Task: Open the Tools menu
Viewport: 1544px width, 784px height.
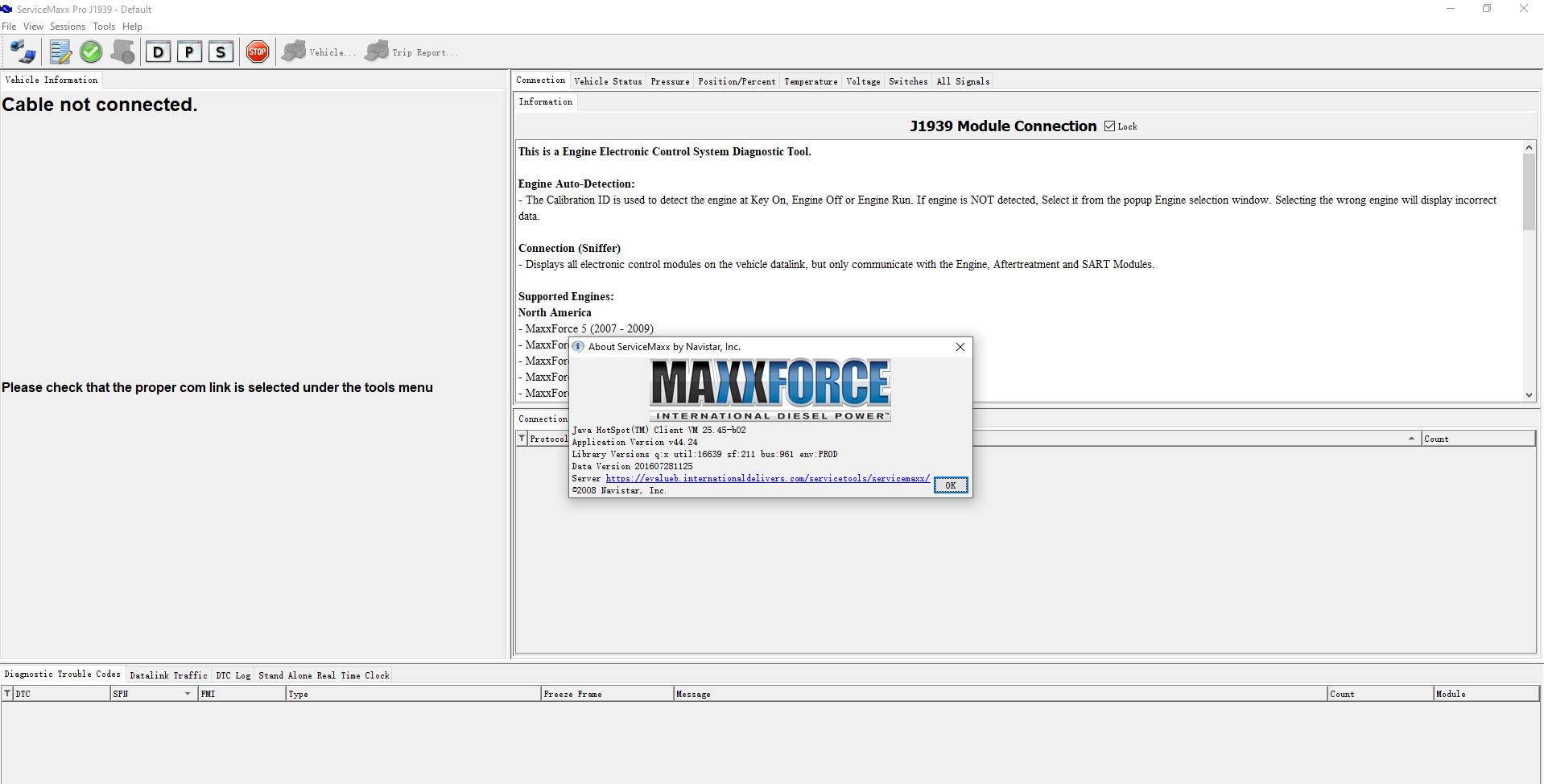Action: 104,27
